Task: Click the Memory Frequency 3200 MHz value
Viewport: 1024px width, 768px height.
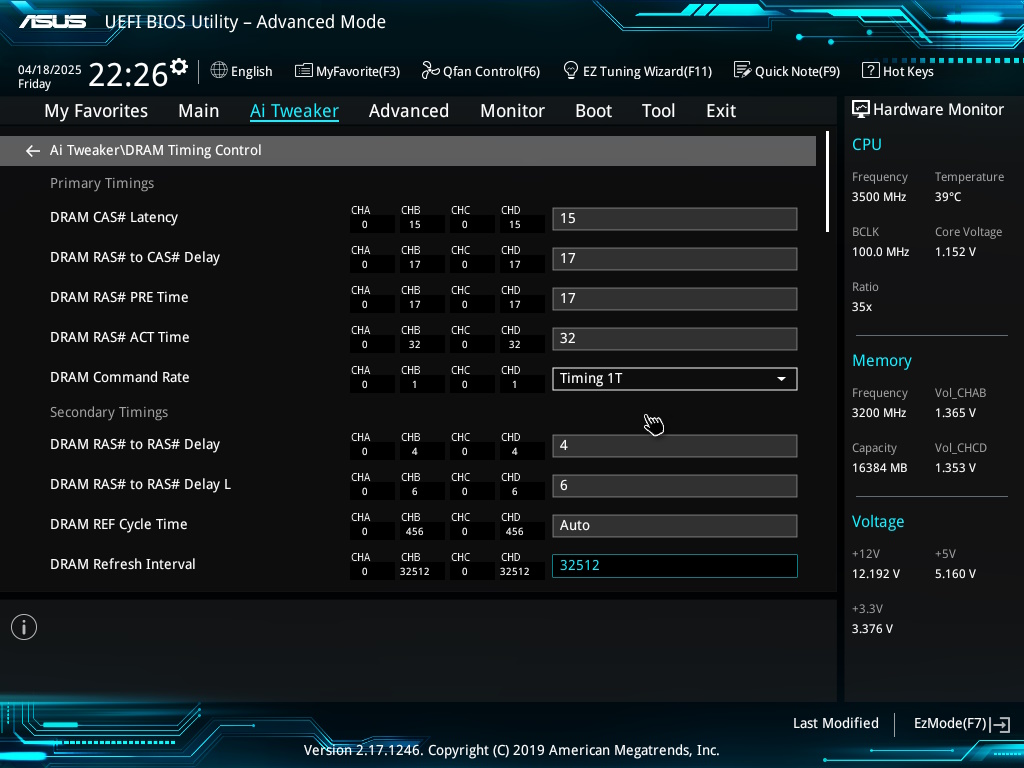Action: coord(879,413)
